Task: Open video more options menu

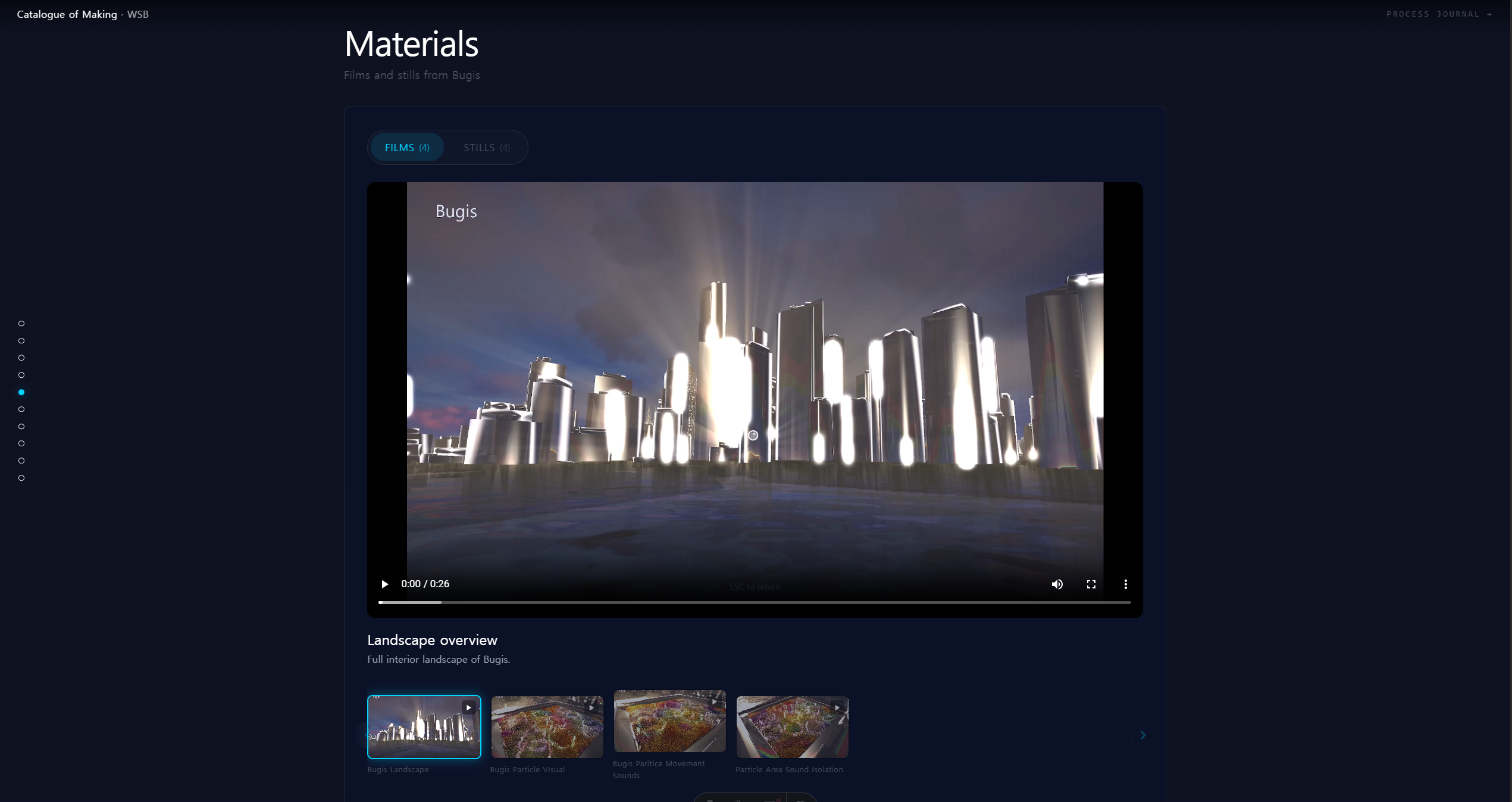Action: tap(1125, 584)
